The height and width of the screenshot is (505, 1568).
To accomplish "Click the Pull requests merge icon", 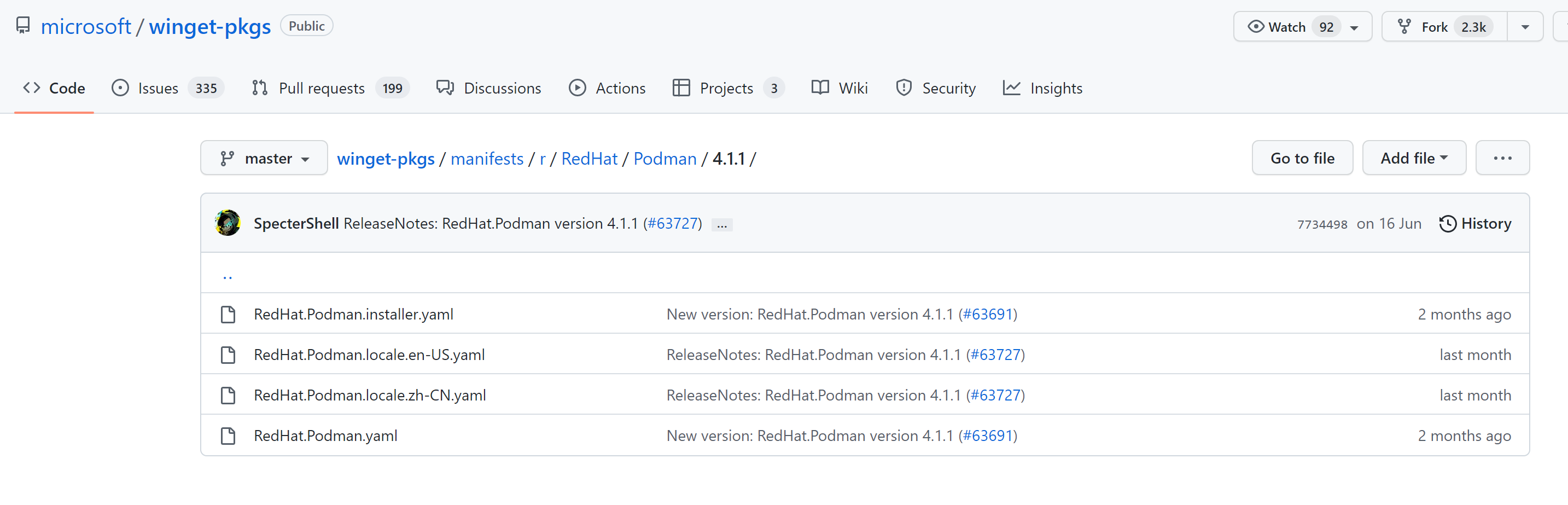I will [260, 88].
